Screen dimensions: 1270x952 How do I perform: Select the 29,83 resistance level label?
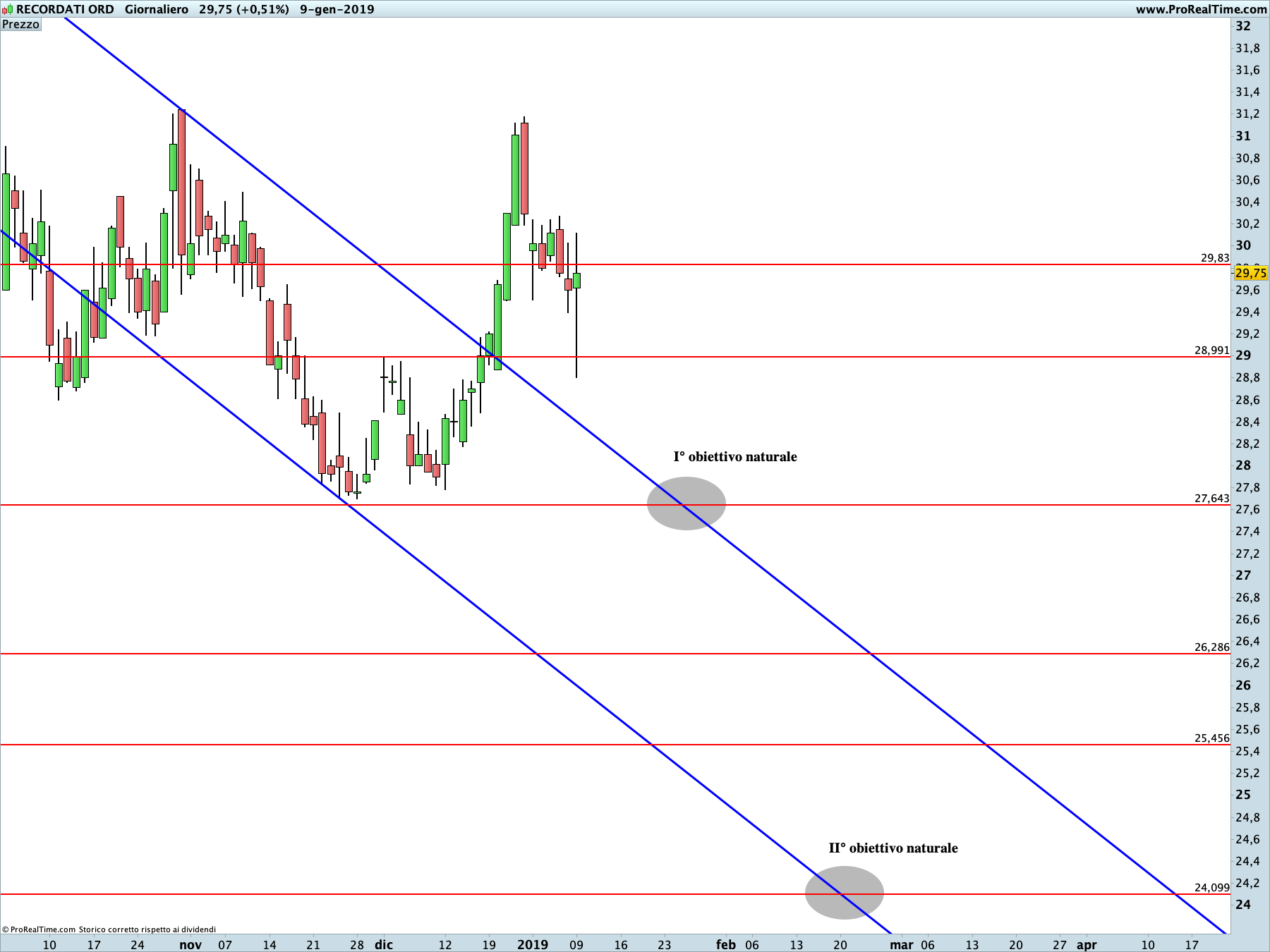1215,258
